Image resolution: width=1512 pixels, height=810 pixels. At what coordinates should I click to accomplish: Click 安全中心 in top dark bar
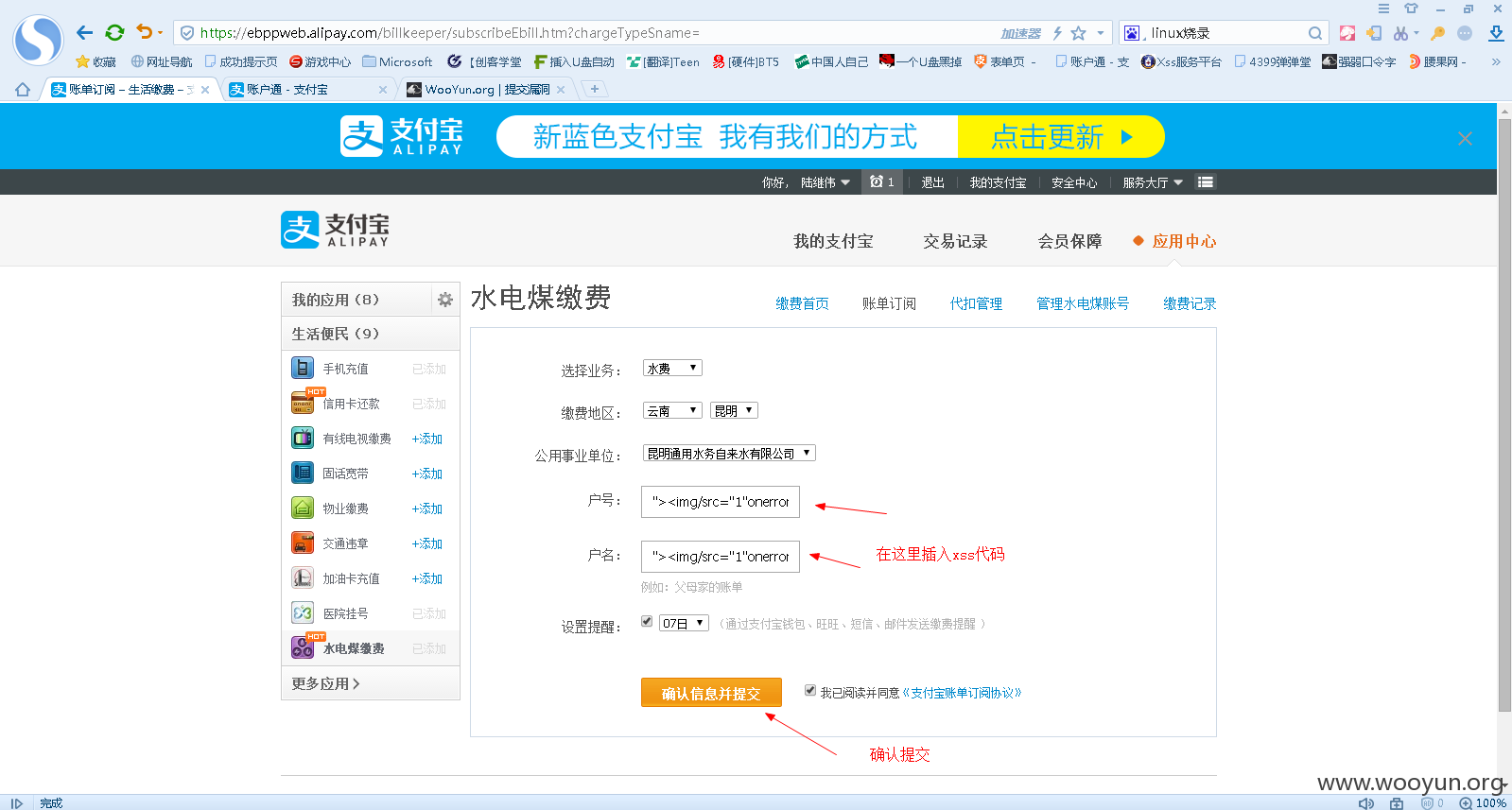coord(1074,182)
